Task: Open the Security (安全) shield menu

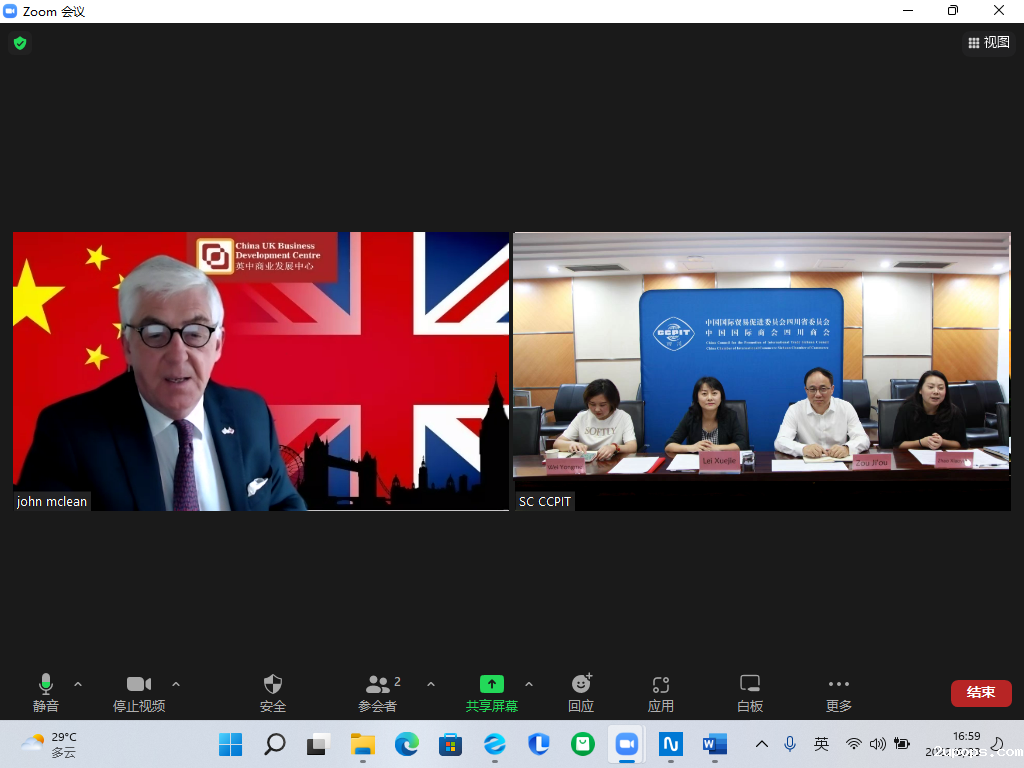Action: (x=272, y=692)
